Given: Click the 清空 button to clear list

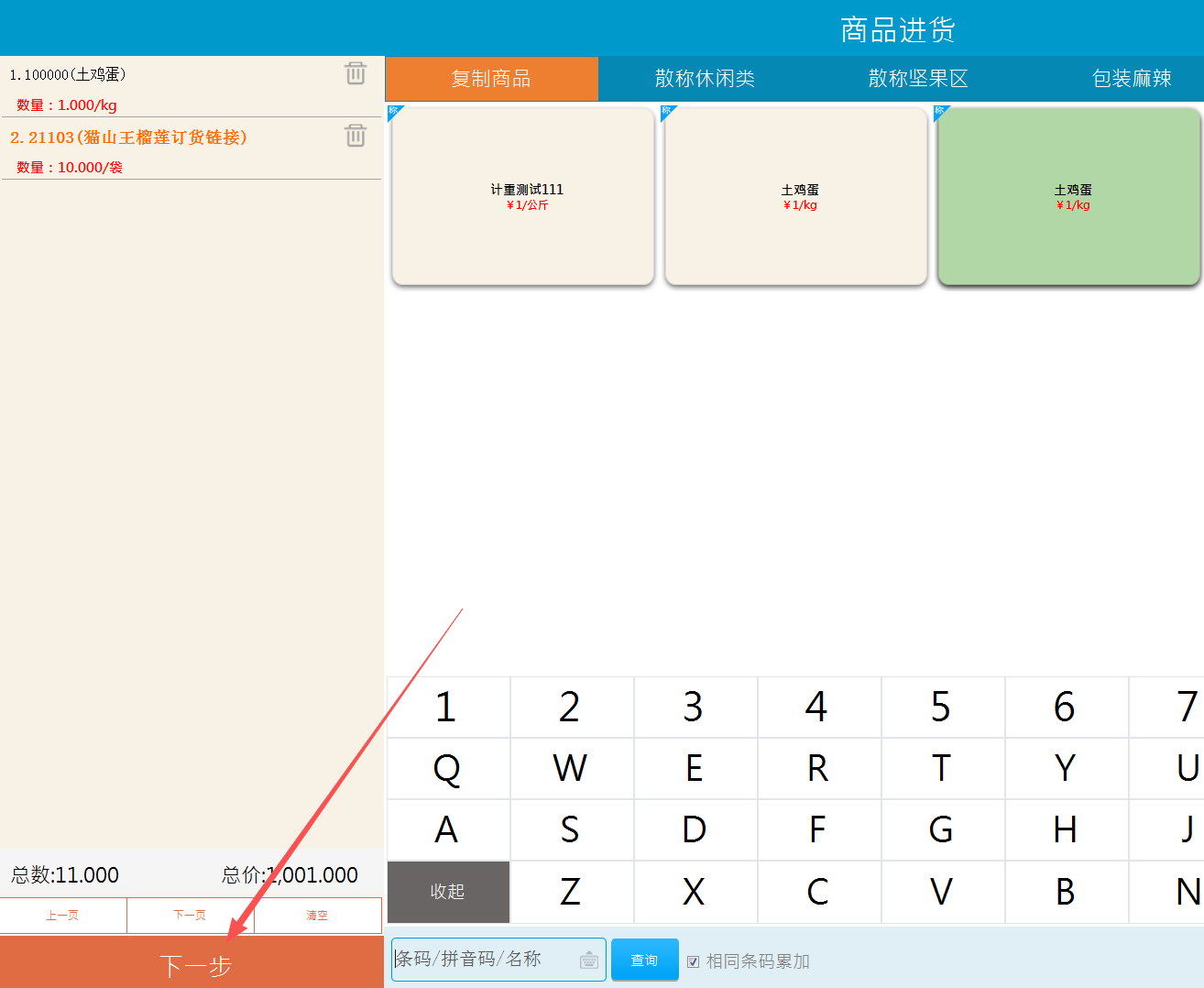Looking at the screenshot, I should (317, 916).
